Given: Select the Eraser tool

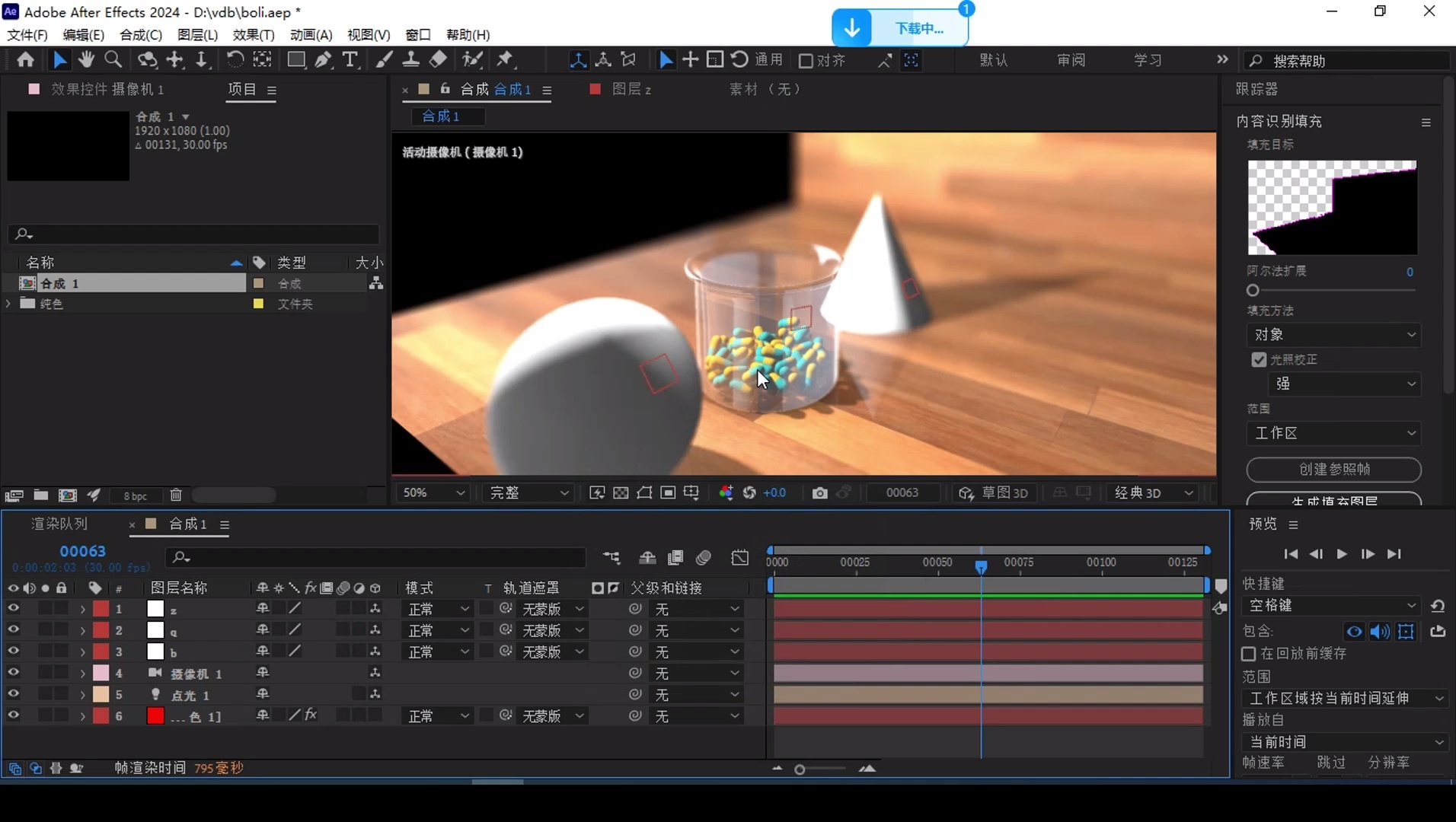Looking at the screenshot, I should pos(438,59).
